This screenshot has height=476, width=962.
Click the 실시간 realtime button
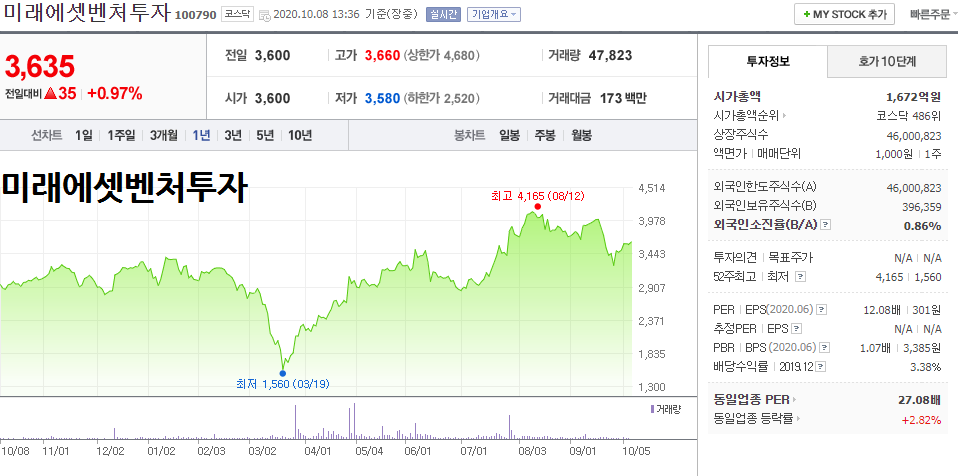coord(443,14)
